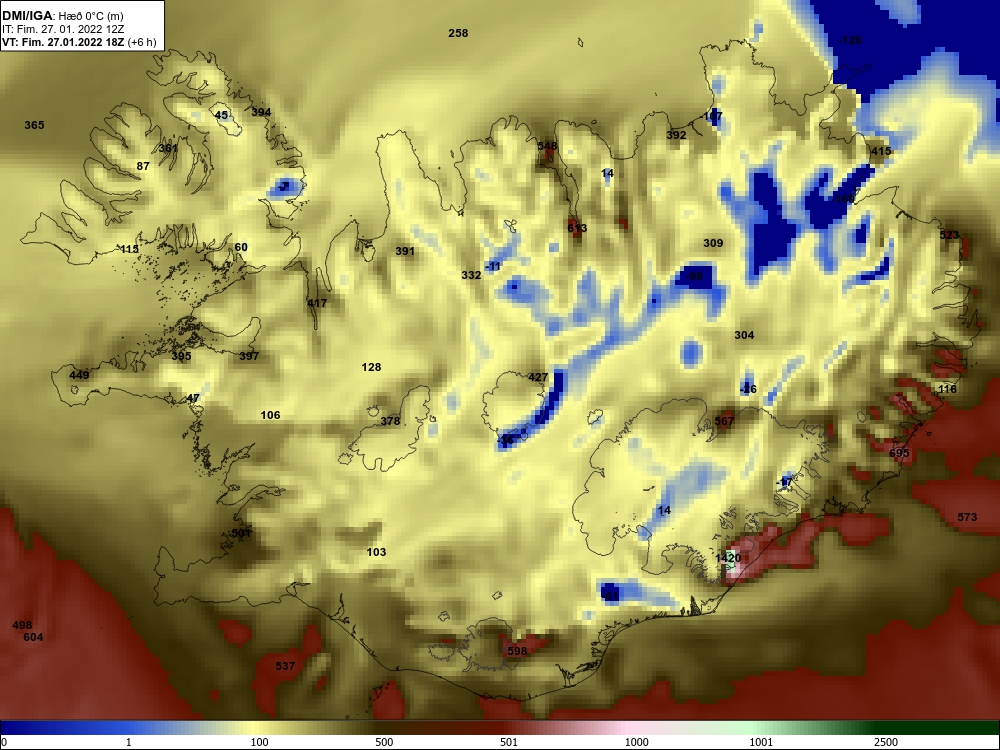Click the map value 449
Viewport: 1000px width, 750px height.
point(79,375)
